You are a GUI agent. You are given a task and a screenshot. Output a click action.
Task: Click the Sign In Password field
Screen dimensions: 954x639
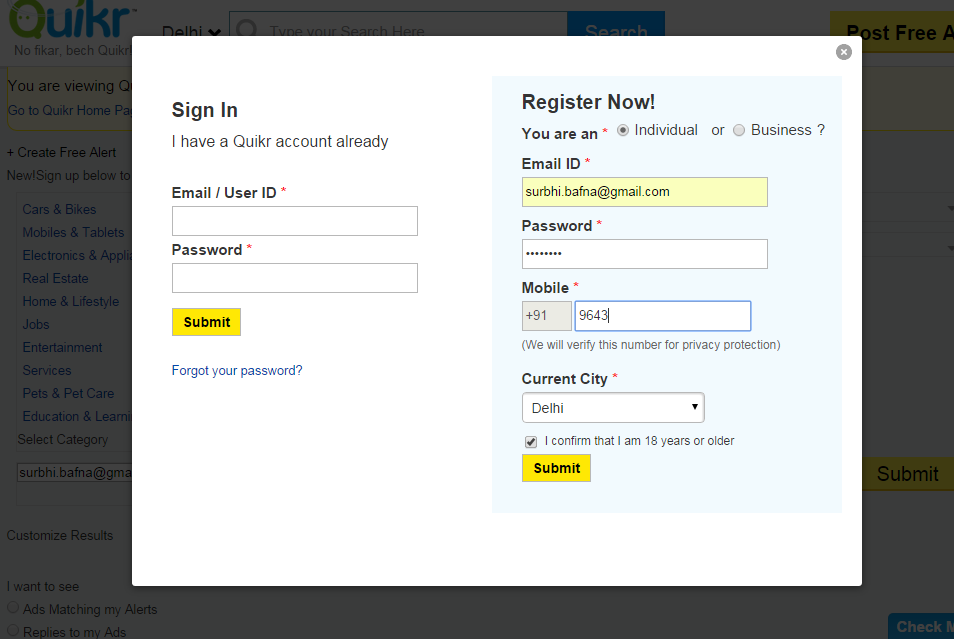click(294, 278)
